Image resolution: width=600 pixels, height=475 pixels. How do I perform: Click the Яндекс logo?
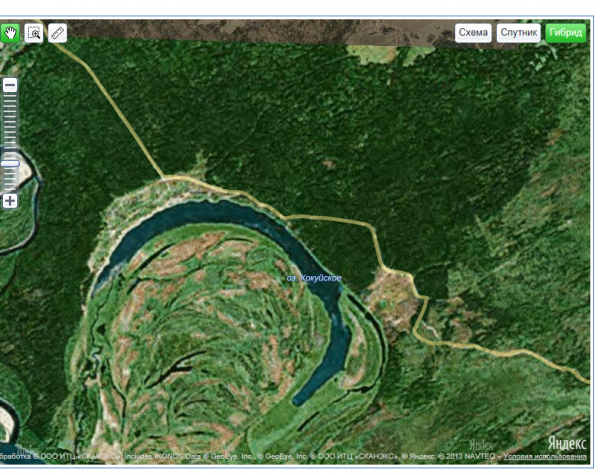point(567,443)
